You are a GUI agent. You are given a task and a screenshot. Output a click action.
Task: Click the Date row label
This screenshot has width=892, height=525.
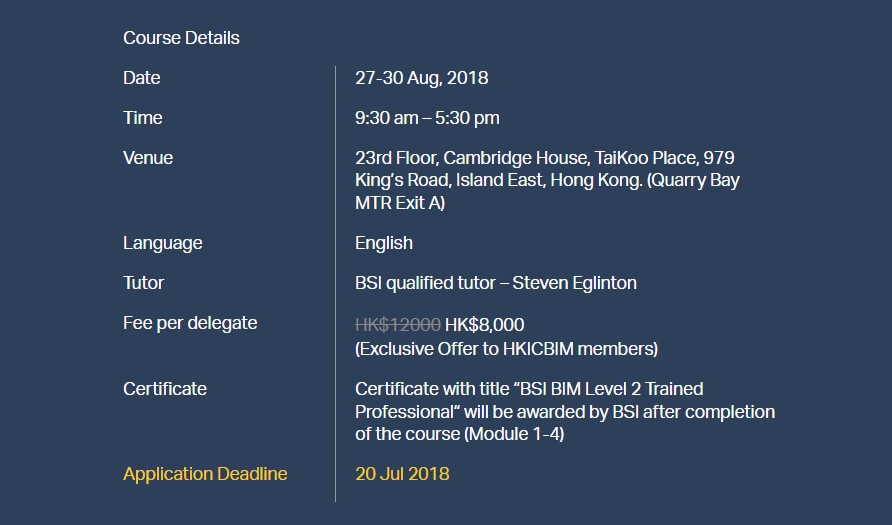pyautogui.click(x=141, y=78)
